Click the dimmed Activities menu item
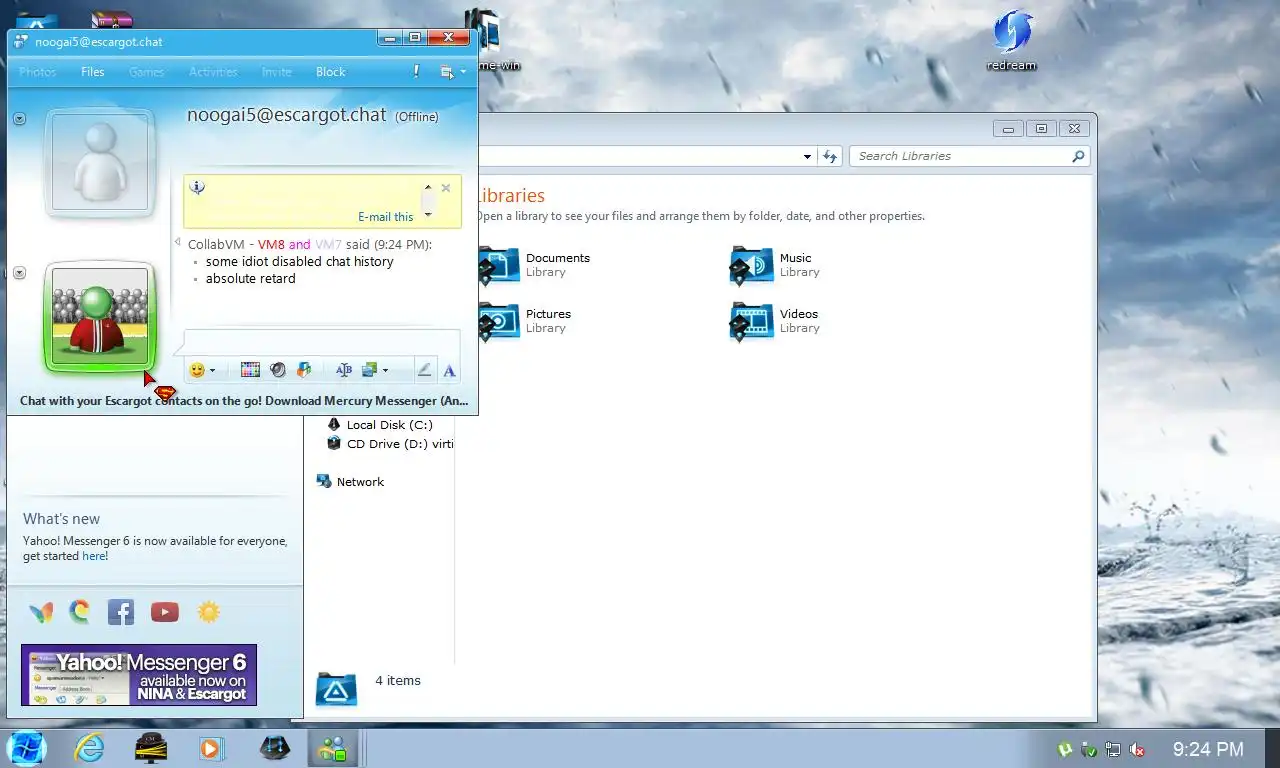Screen dimensions: 1280x768 pyautogui.click(x=213, y=72)
